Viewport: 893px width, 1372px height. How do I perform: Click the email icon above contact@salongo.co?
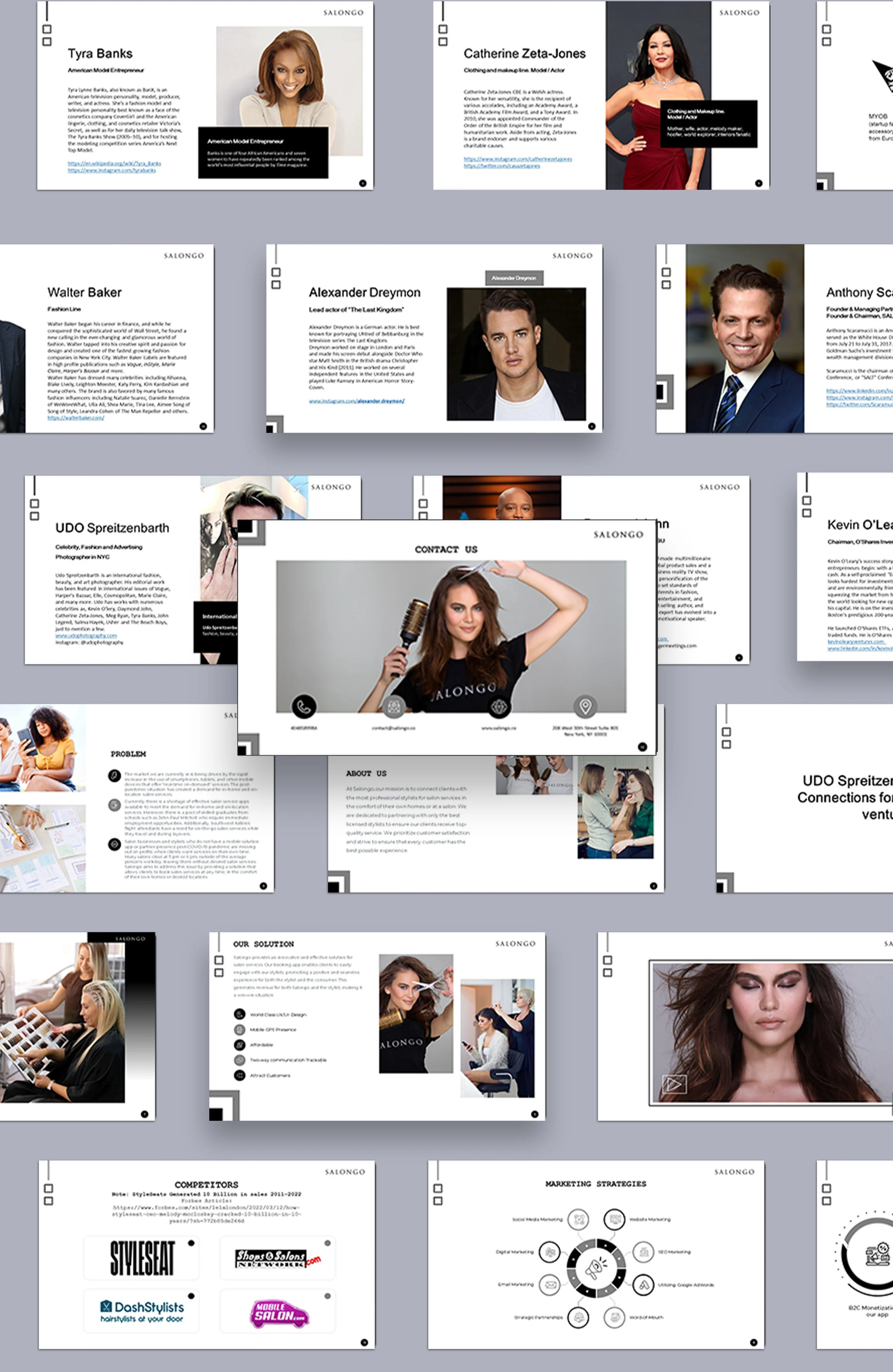coord(394,706)
